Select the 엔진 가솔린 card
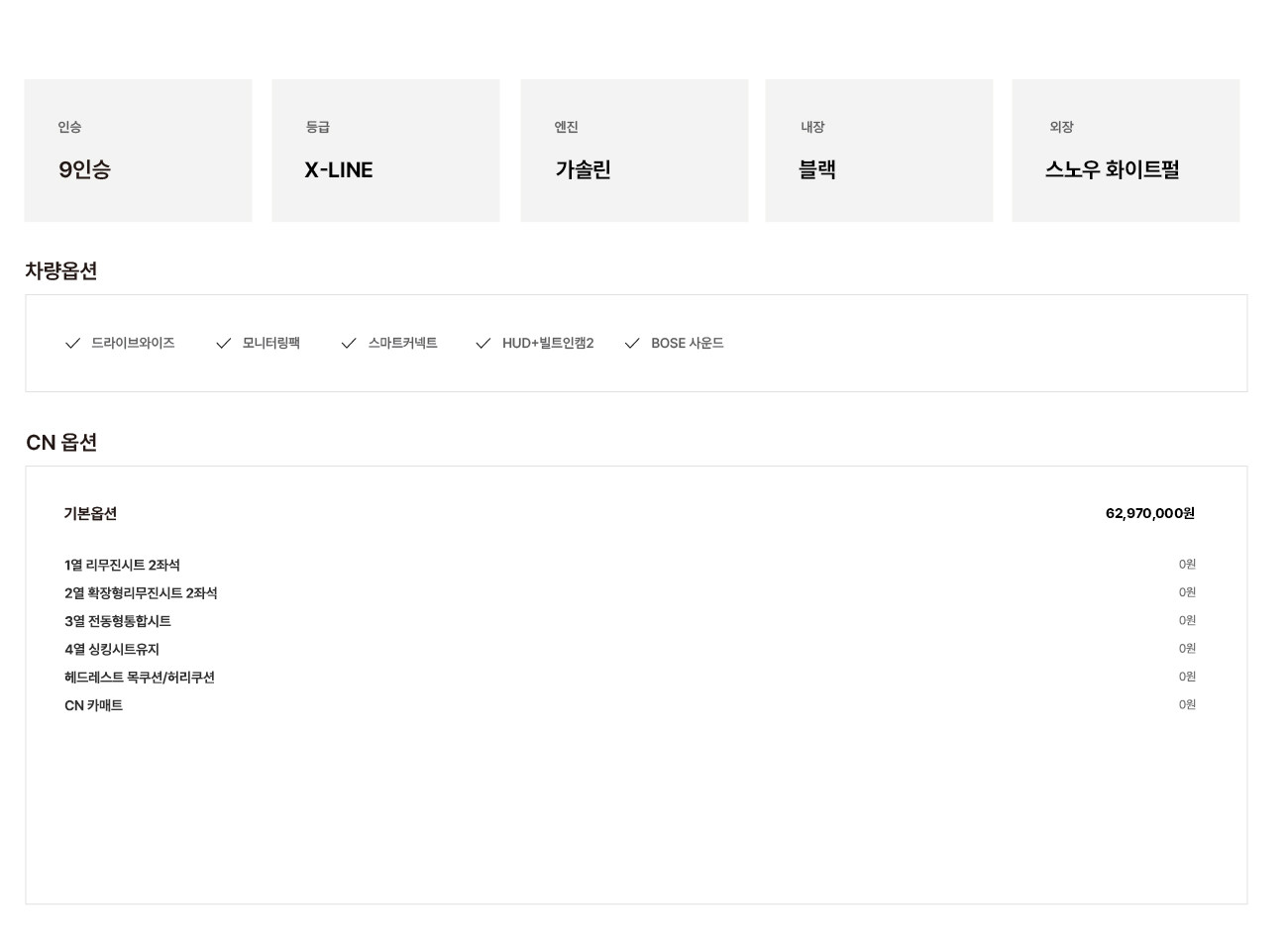Viewport: 1288px width, 945px height. 634,151
